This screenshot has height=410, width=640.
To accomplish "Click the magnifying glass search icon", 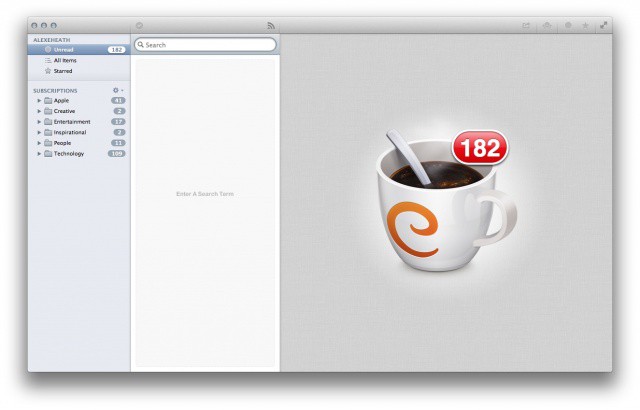I will point(141,45).
